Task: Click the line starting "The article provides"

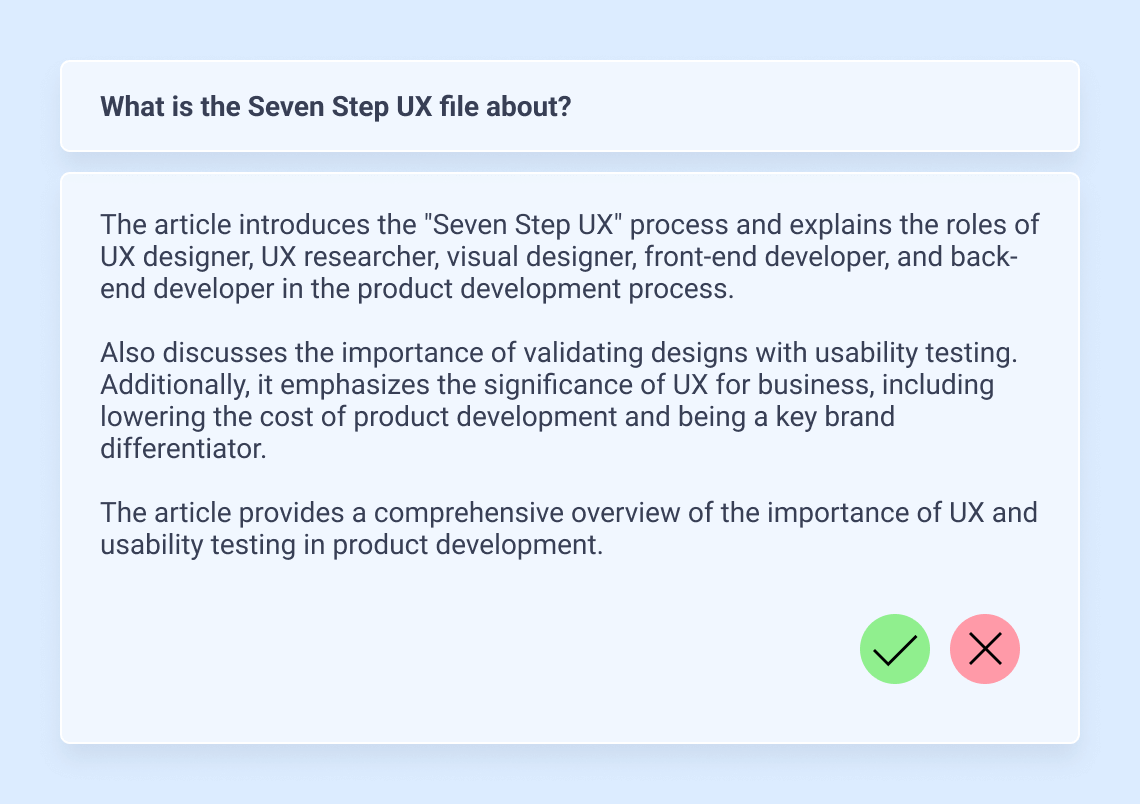Action: click(568, 513)
